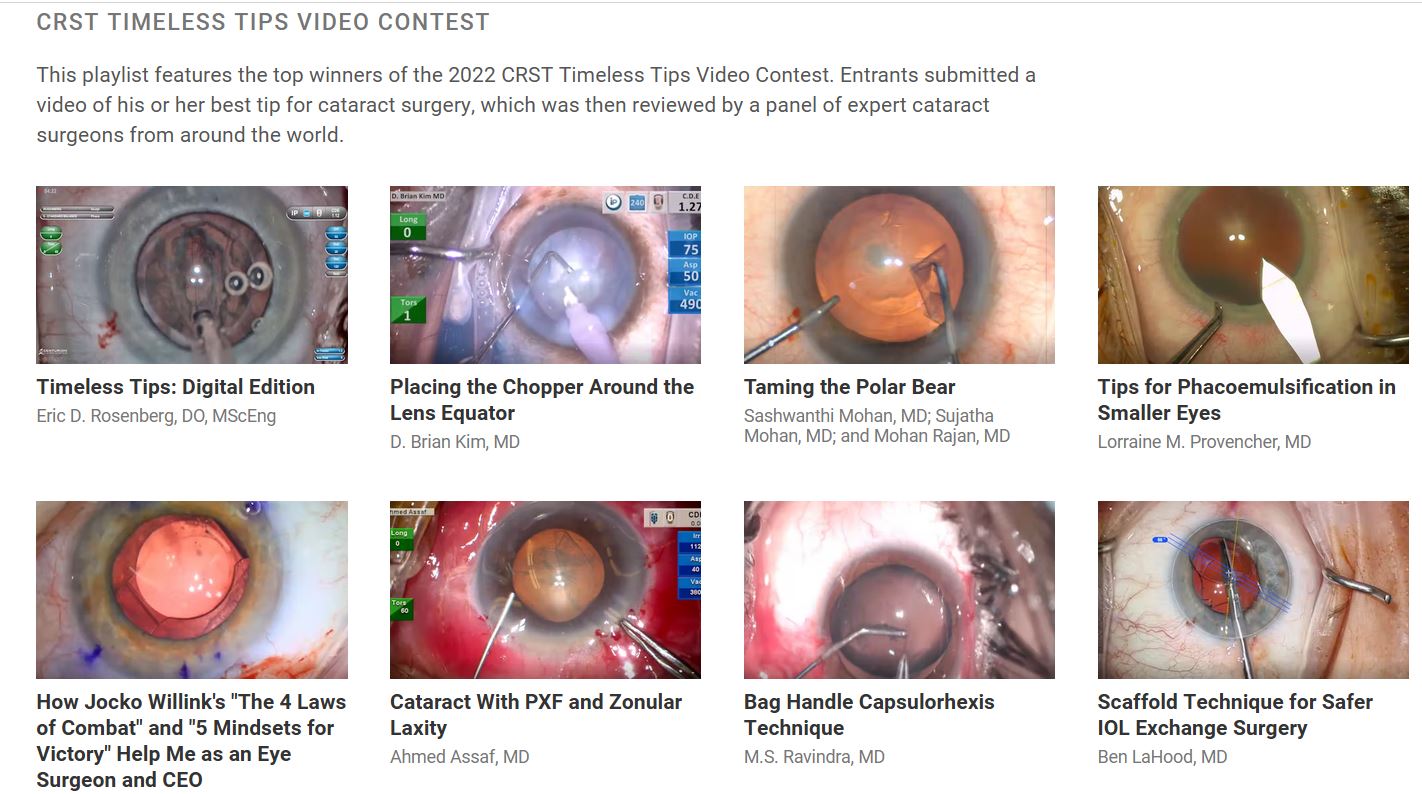1422x794 pixels.
Task: Open the Cataract With PXF video thumbnail
Action: pyautogui.click(x=545, y=590)
